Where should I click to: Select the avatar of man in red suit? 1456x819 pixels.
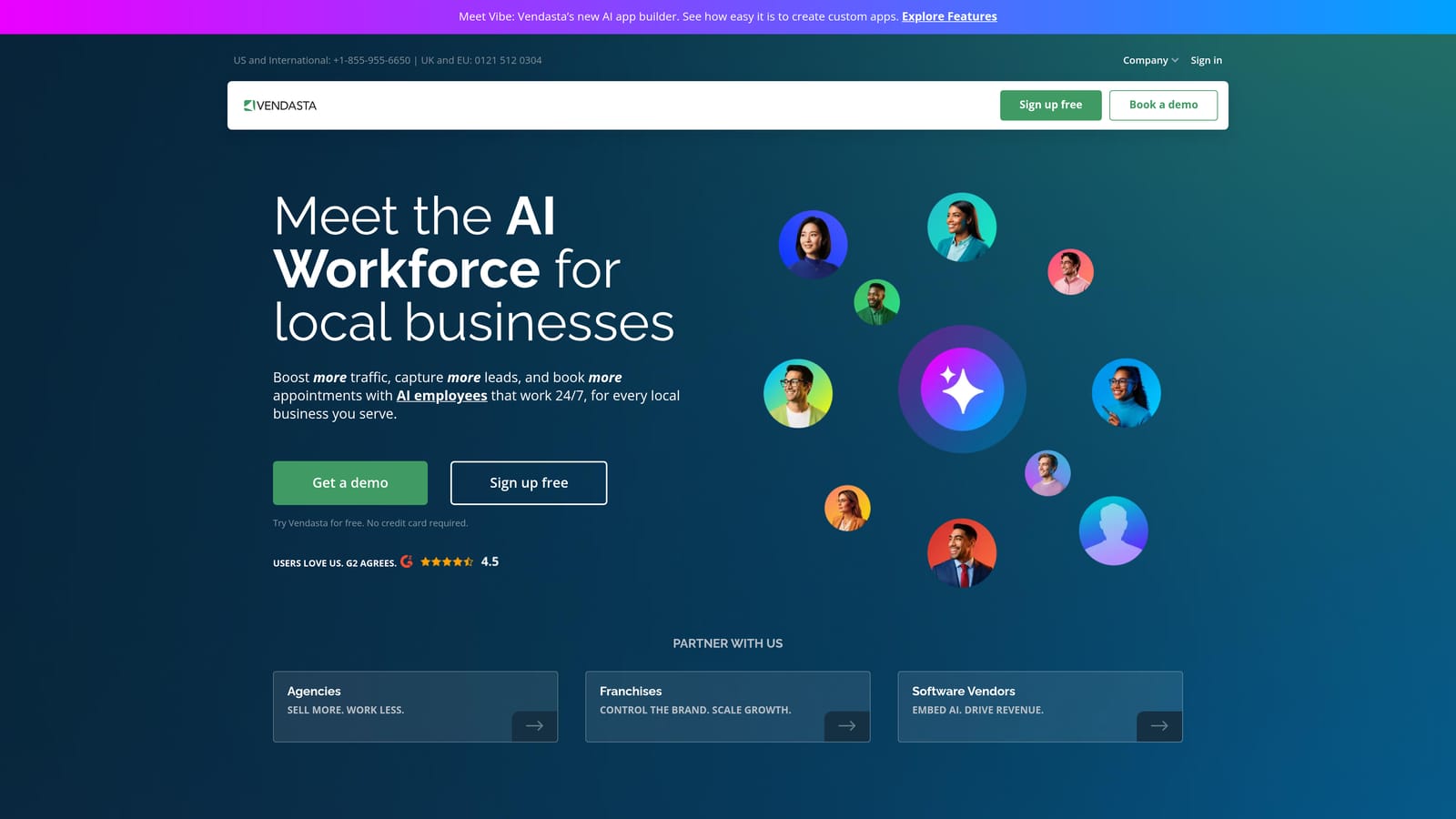[x=962, y=553]
